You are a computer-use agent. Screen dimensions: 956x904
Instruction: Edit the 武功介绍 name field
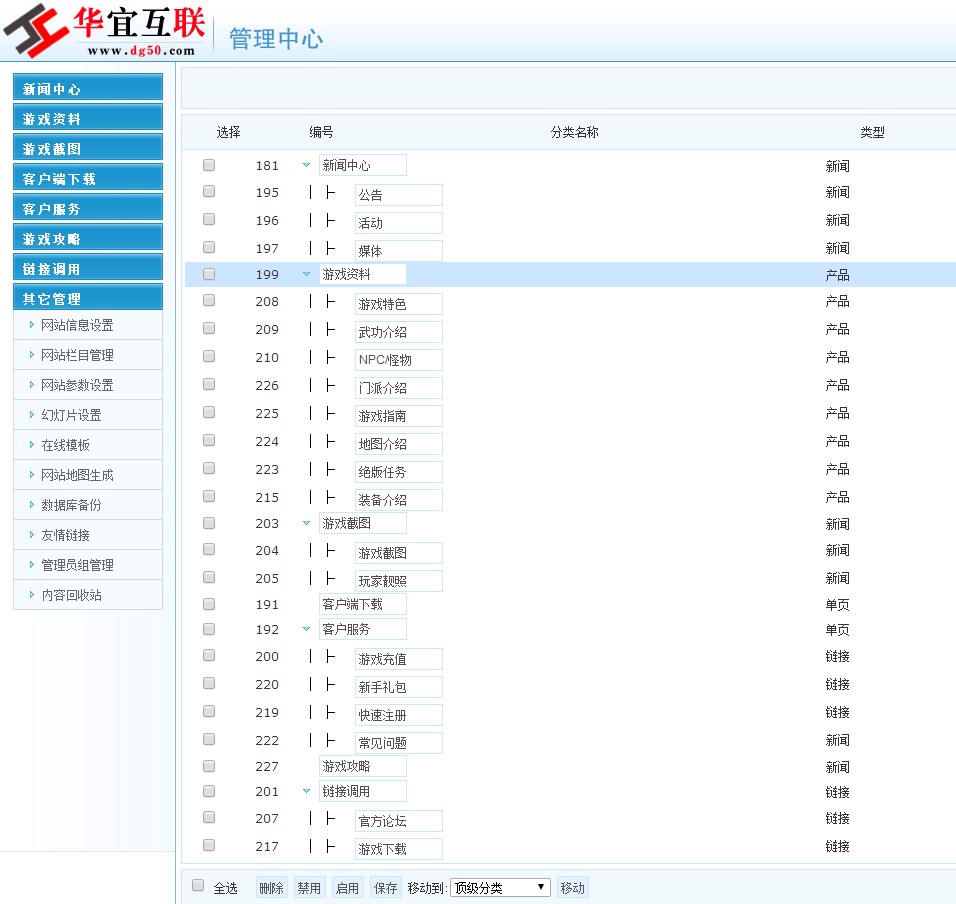[399, 332]
